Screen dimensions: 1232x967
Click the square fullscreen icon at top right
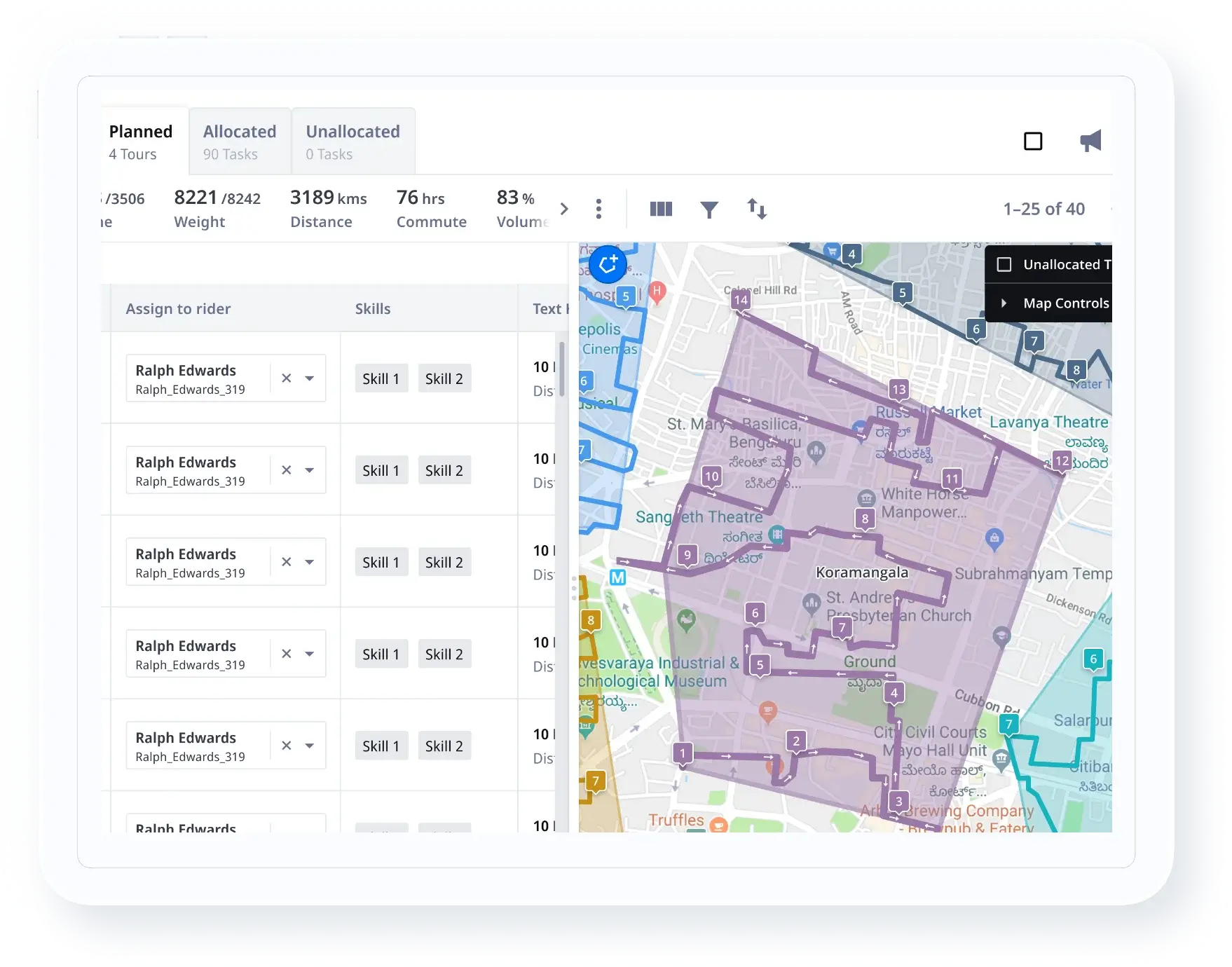[x=1033, y=141]
